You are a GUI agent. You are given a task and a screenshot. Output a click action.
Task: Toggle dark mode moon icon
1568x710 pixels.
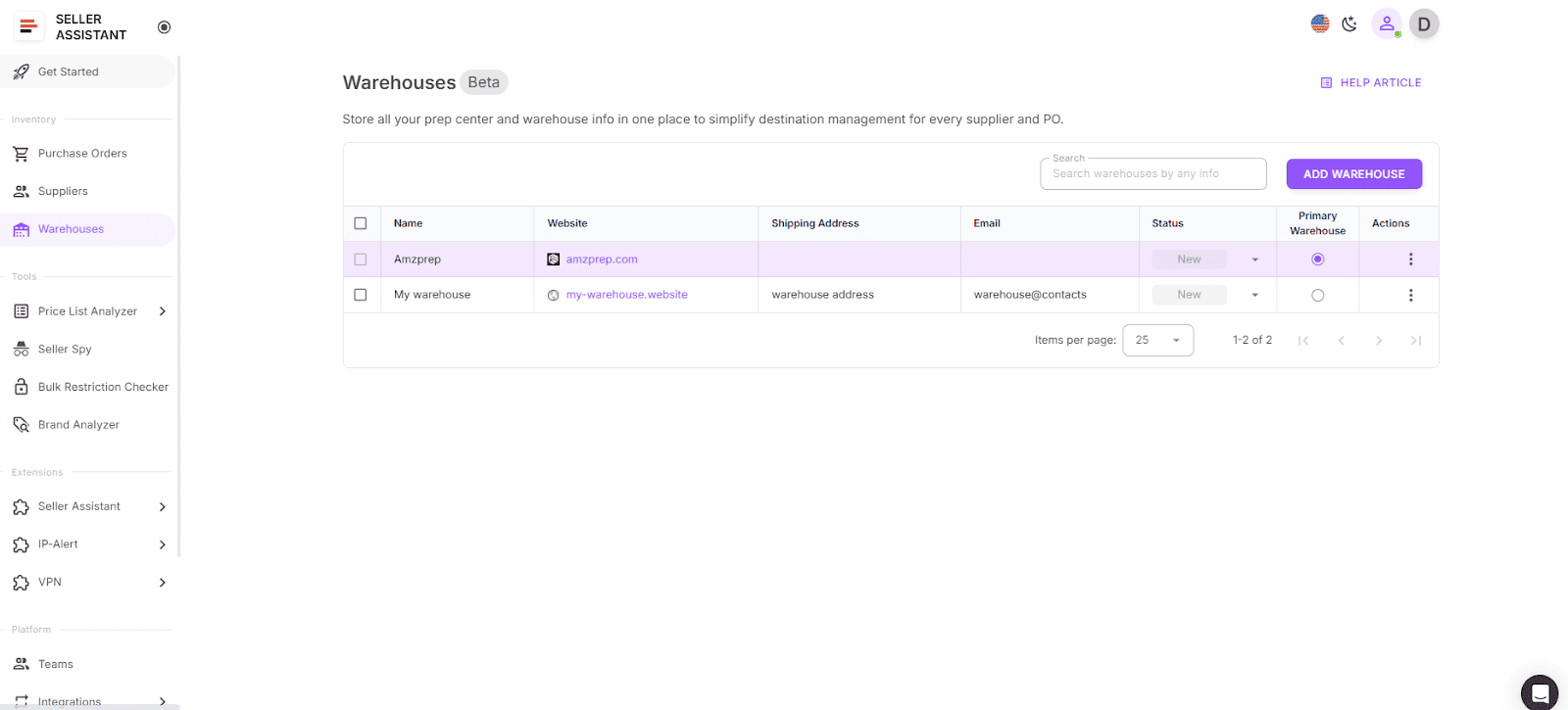click(x=1349, y=24)
